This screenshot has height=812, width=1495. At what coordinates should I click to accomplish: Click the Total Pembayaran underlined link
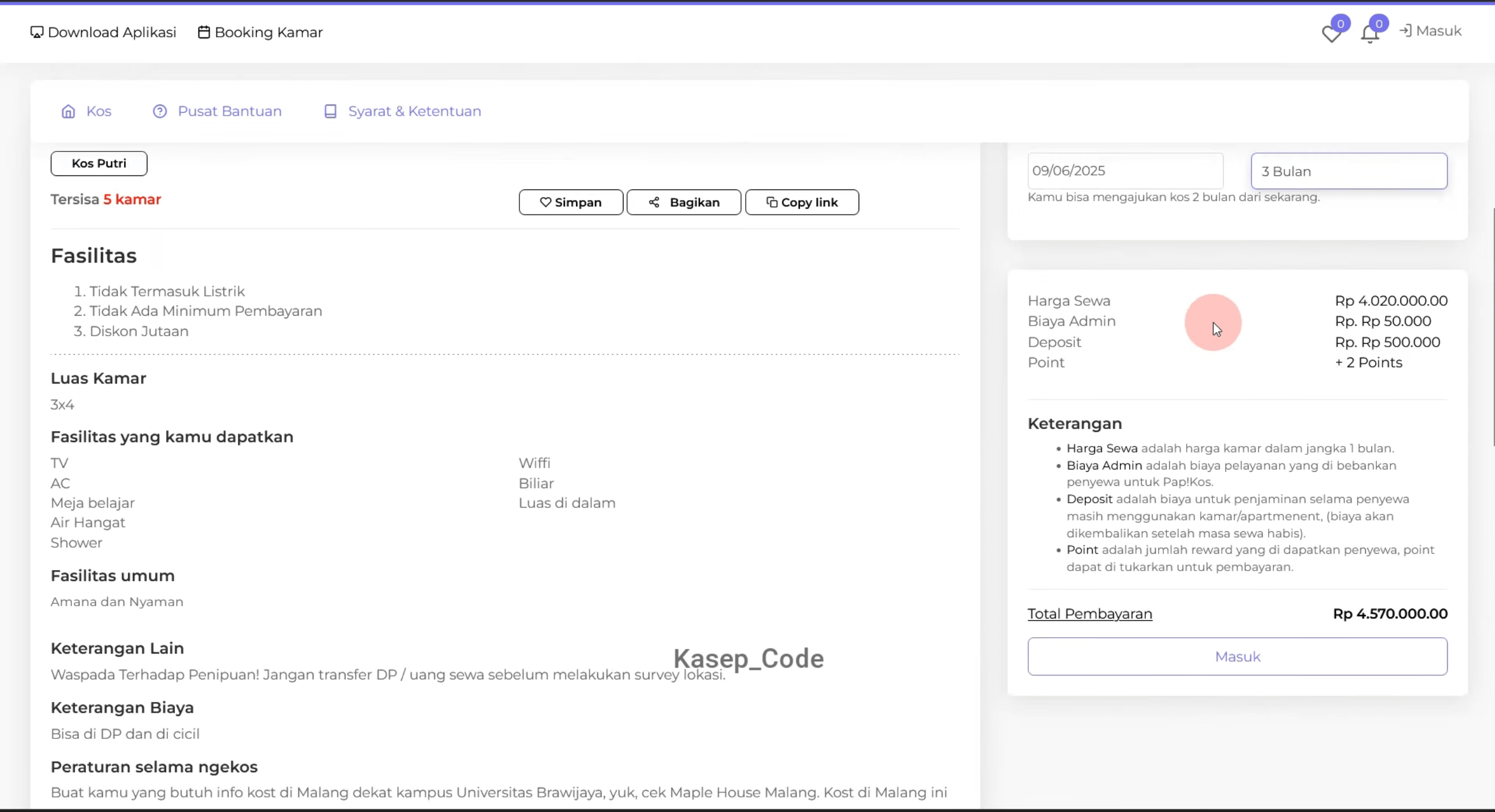1090,614
